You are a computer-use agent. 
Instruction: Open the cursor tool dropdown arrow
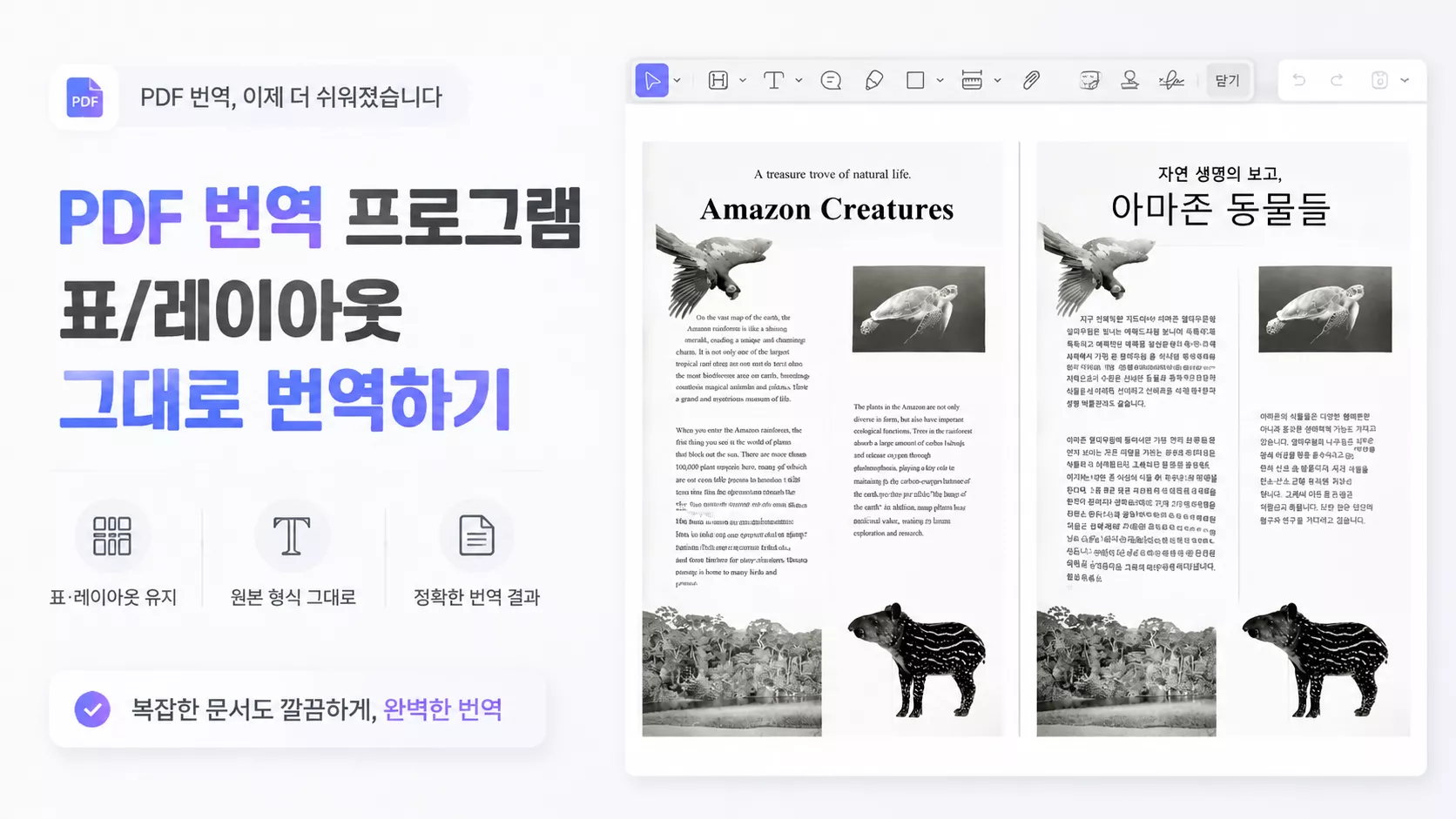(677, 81)
